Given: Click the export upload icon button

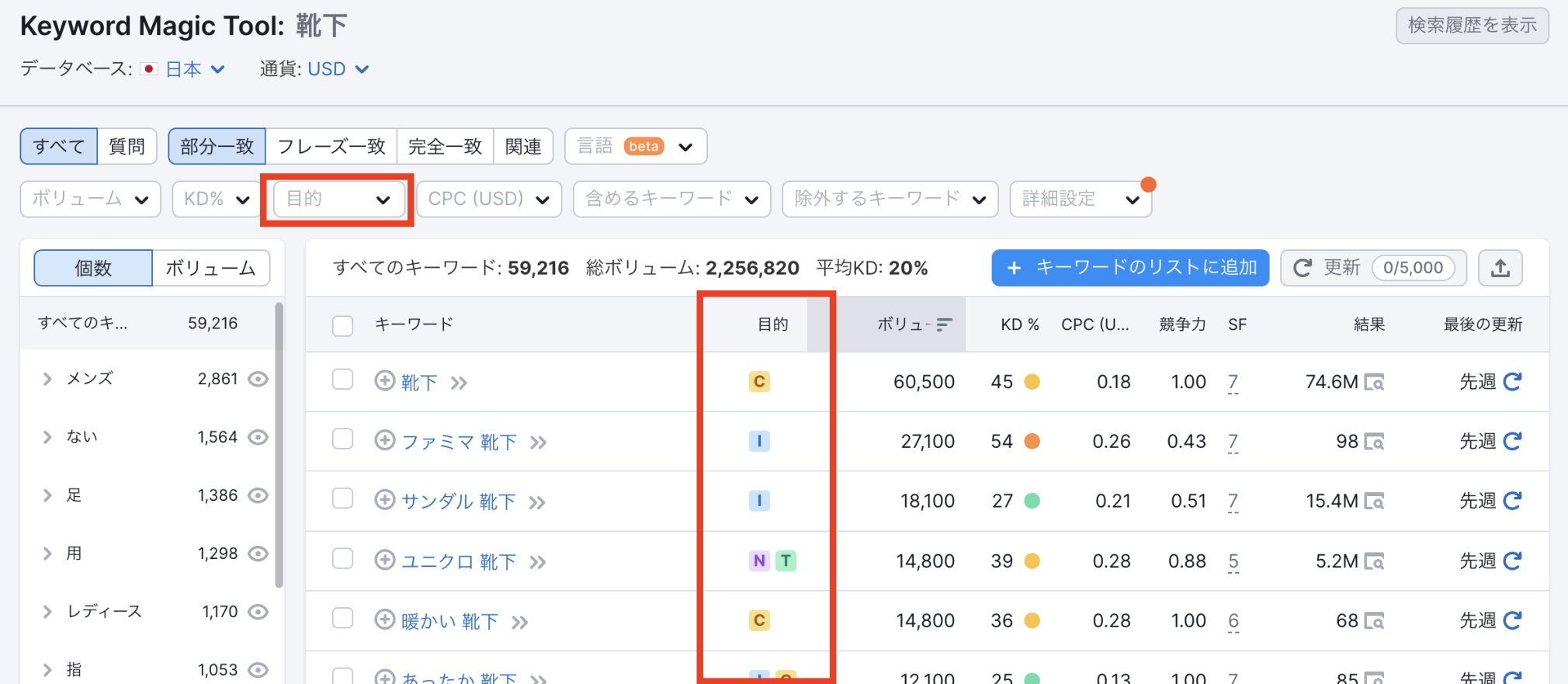Looking at the screenshot, I should click(1500, 268).
